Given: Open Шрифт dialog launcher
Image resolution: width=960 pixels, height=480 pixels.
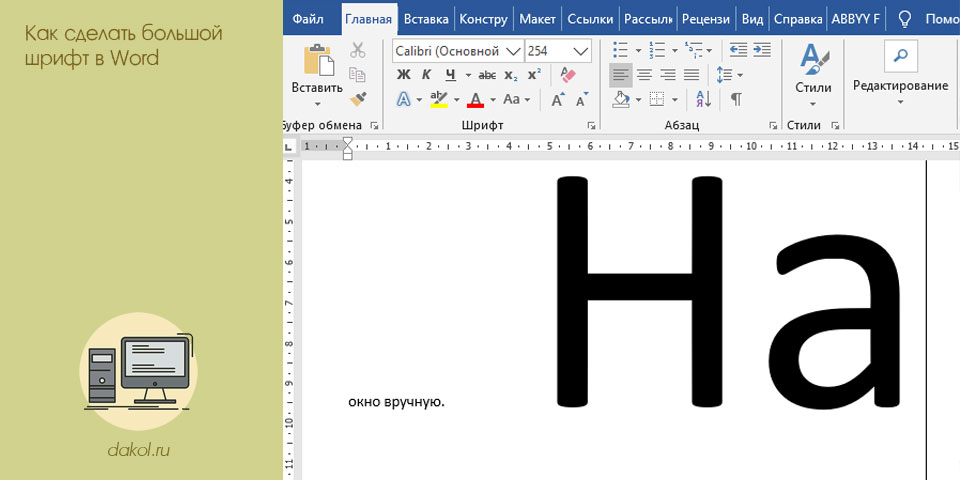Looking at the screenshot, I should pos(591,126).
